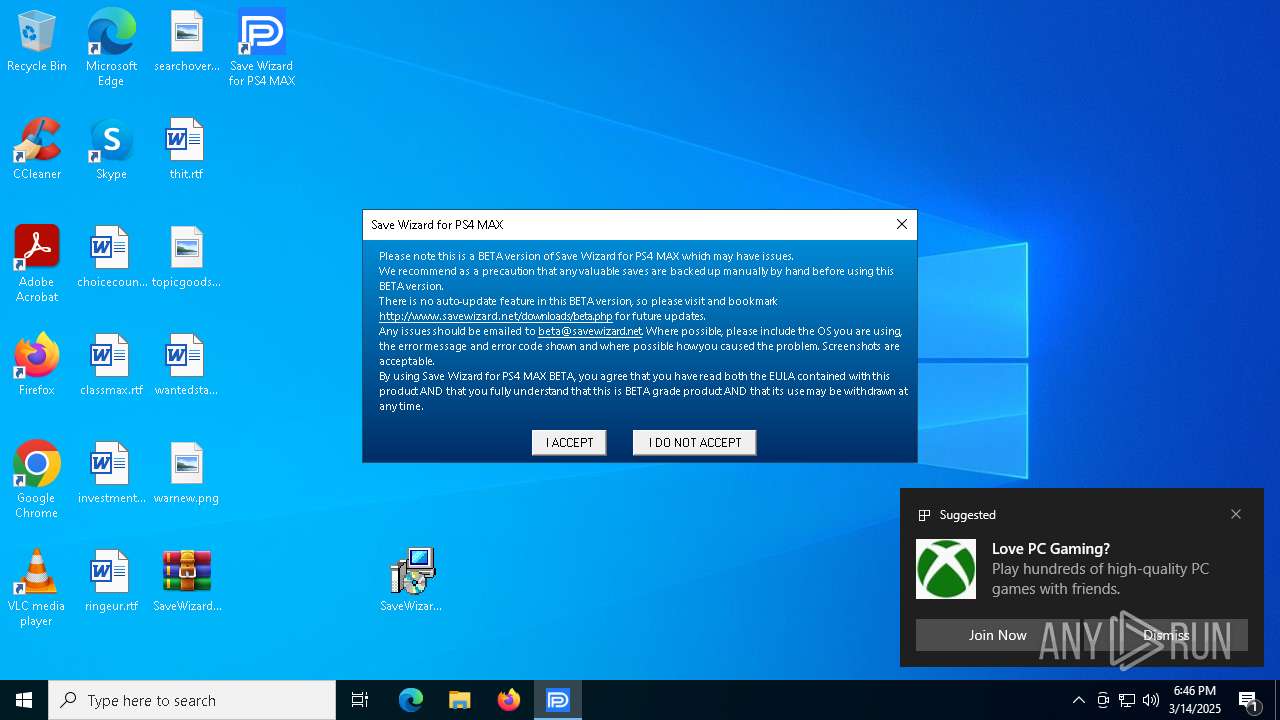This screenshot has height=720, width=1280.
Task: Close the Suggested notification with X
Action: coord(1236,514)
